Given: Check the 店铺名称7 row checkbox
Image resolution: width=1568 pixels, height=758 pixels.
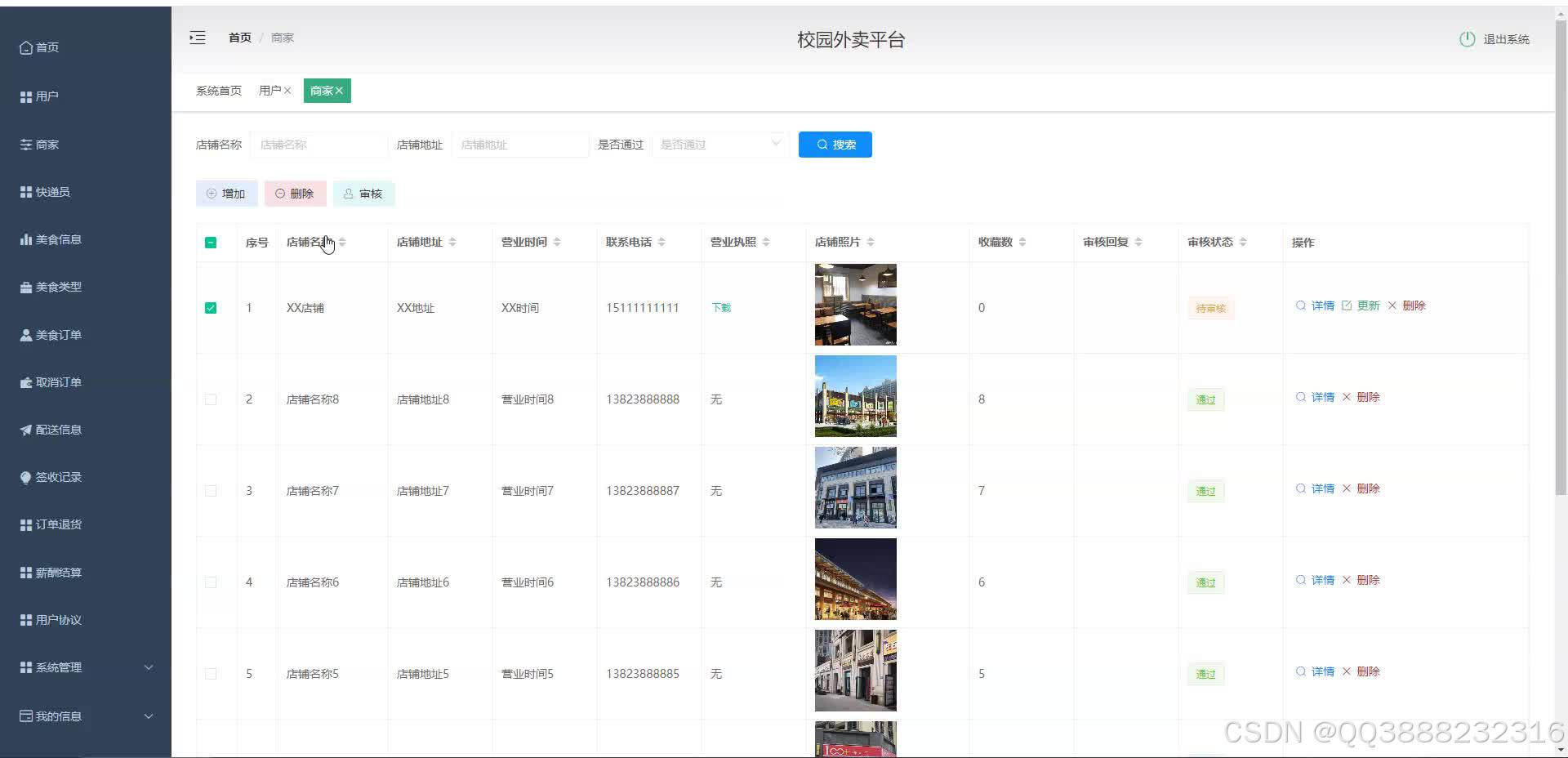Looking at the screenshot, I should 211,491.
